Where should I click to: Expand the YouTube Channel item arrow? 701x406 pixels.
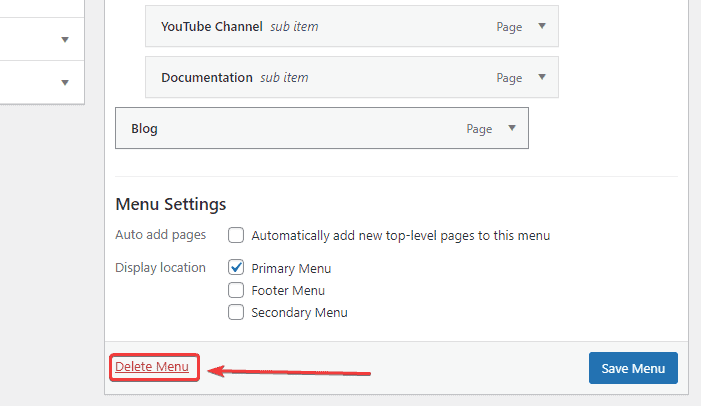pyautogui.click(x=542, y=27)
